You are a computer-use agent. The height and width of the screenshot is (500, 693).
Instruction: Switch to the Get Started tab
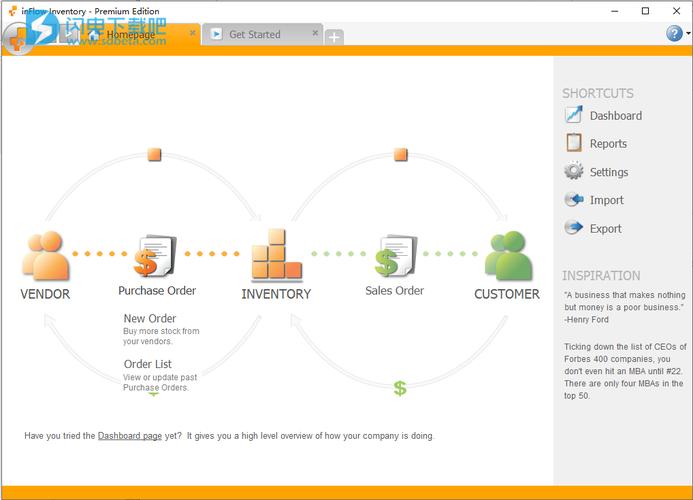click(x=255, y=34)
